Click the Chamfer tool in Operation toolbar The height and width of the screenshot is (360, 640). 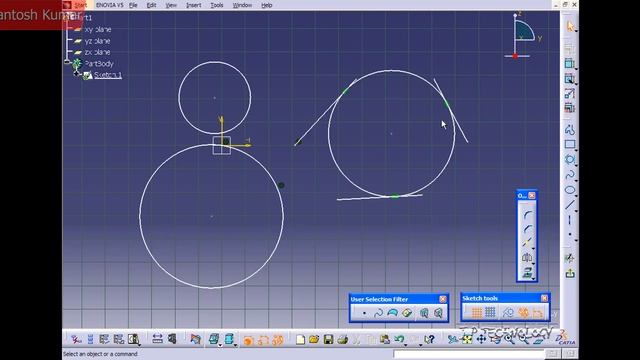point(527,229)
